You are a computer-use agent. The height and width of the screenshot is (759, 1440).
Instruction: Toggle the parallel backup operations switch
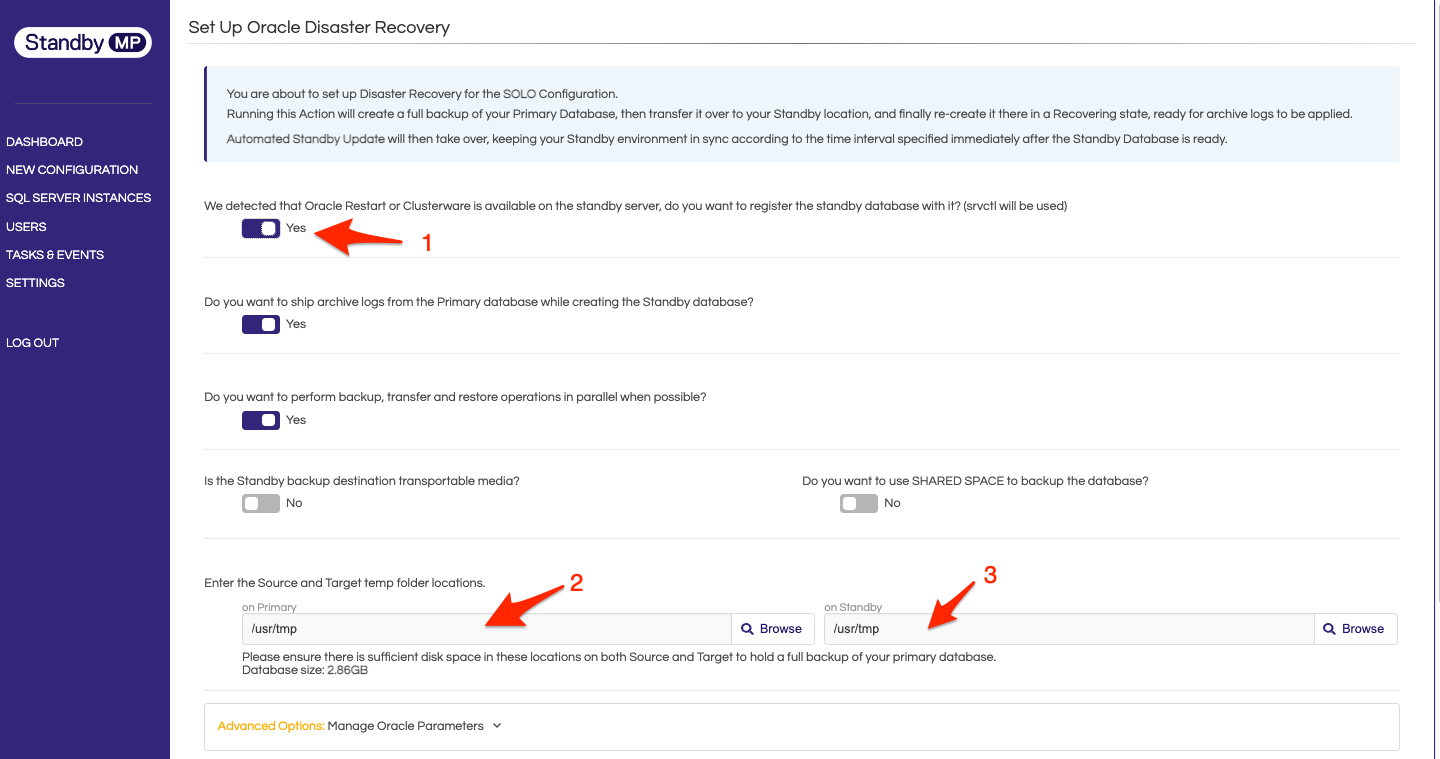261,420
